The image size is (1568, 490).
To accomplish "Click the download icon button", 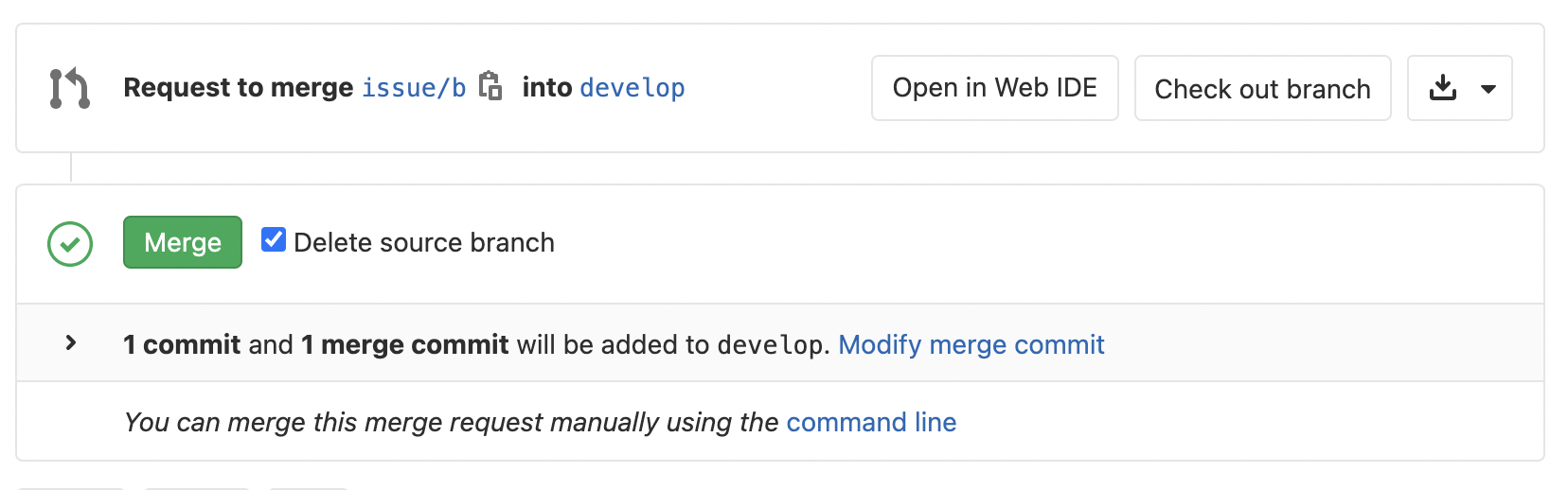I will [1442, 88].
